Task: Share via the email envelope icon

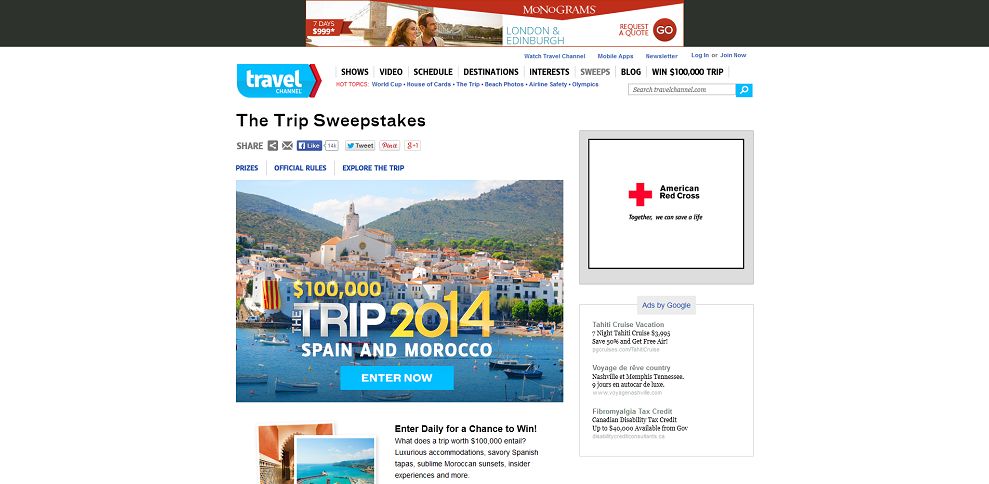Action: [x=288, y=146]
